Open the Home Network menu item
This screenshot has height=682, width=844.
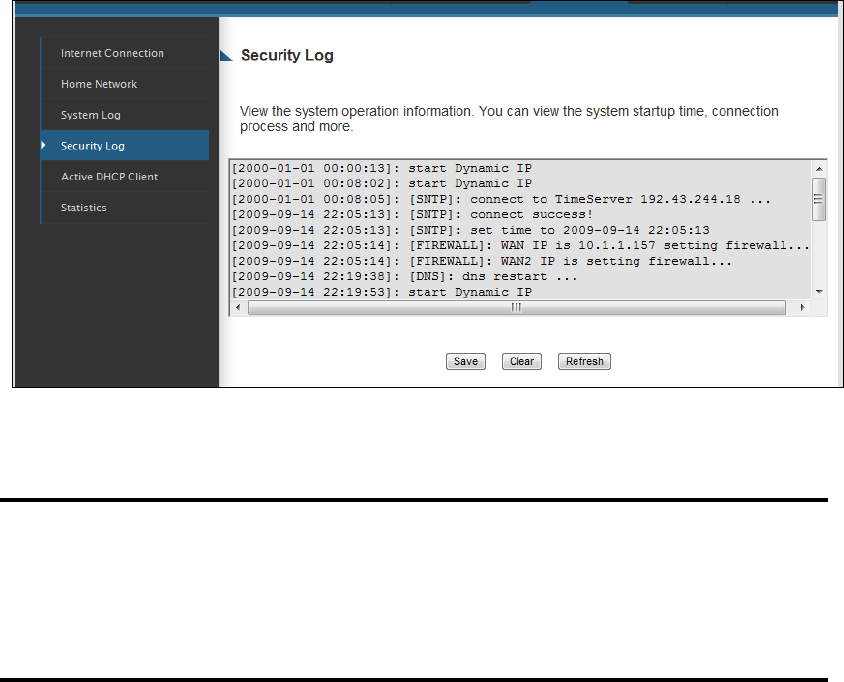[125, 84]
